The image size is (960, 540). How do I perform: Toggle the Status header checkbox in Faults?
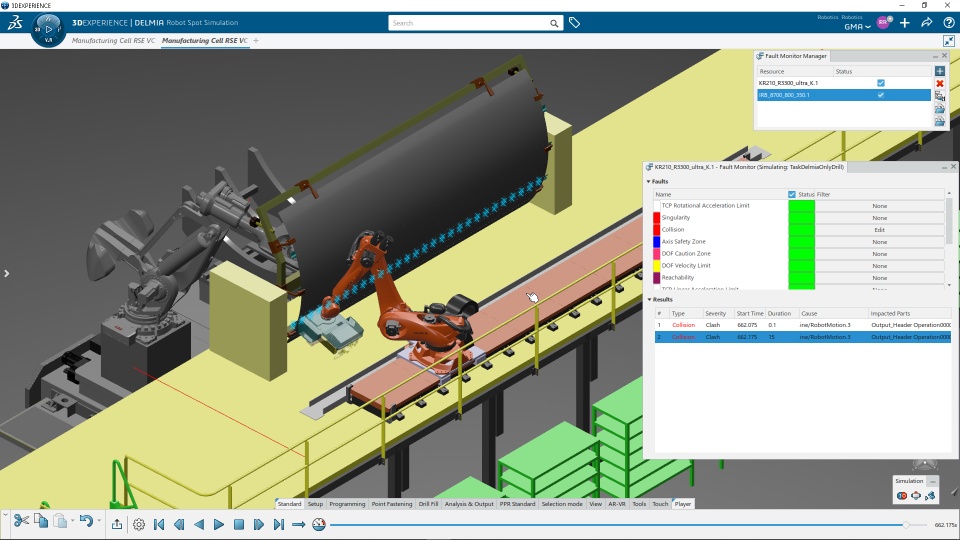(x=792, y=194)
